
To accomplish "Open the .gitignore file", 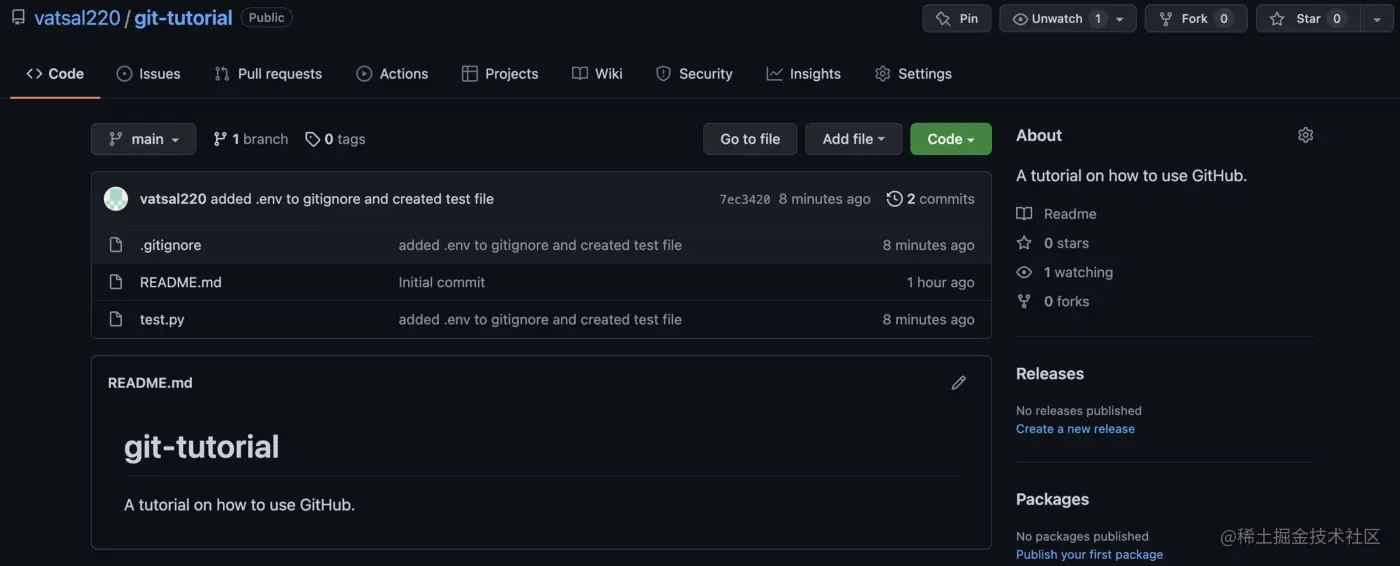I will pyautogui.click(x=170, y=245).
